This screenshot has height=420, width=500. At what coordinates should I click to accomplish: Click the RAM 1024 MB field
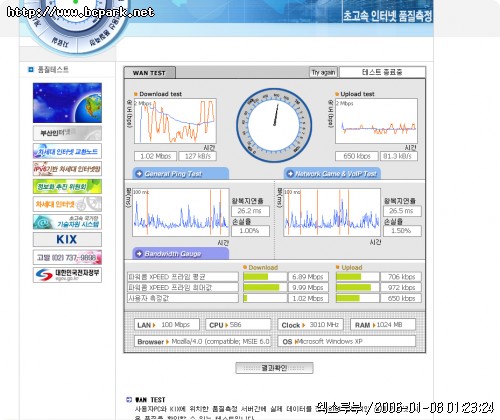tap(383, 325)
